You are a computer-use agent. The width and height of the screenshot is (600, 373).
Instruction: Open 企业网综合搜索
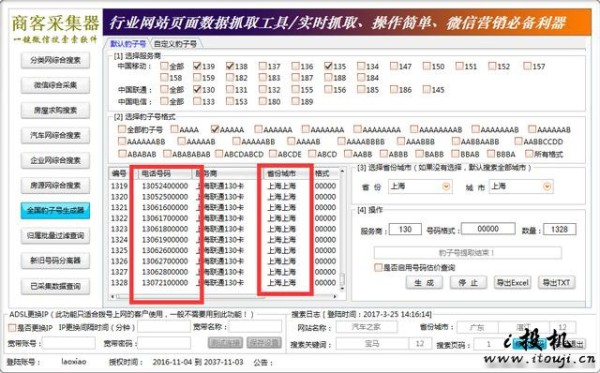55,160
